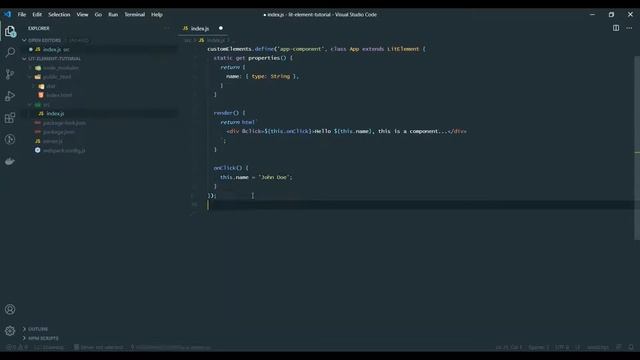Open the Terminal menu
The image size is (640, 360).
(x=134, y=14)
